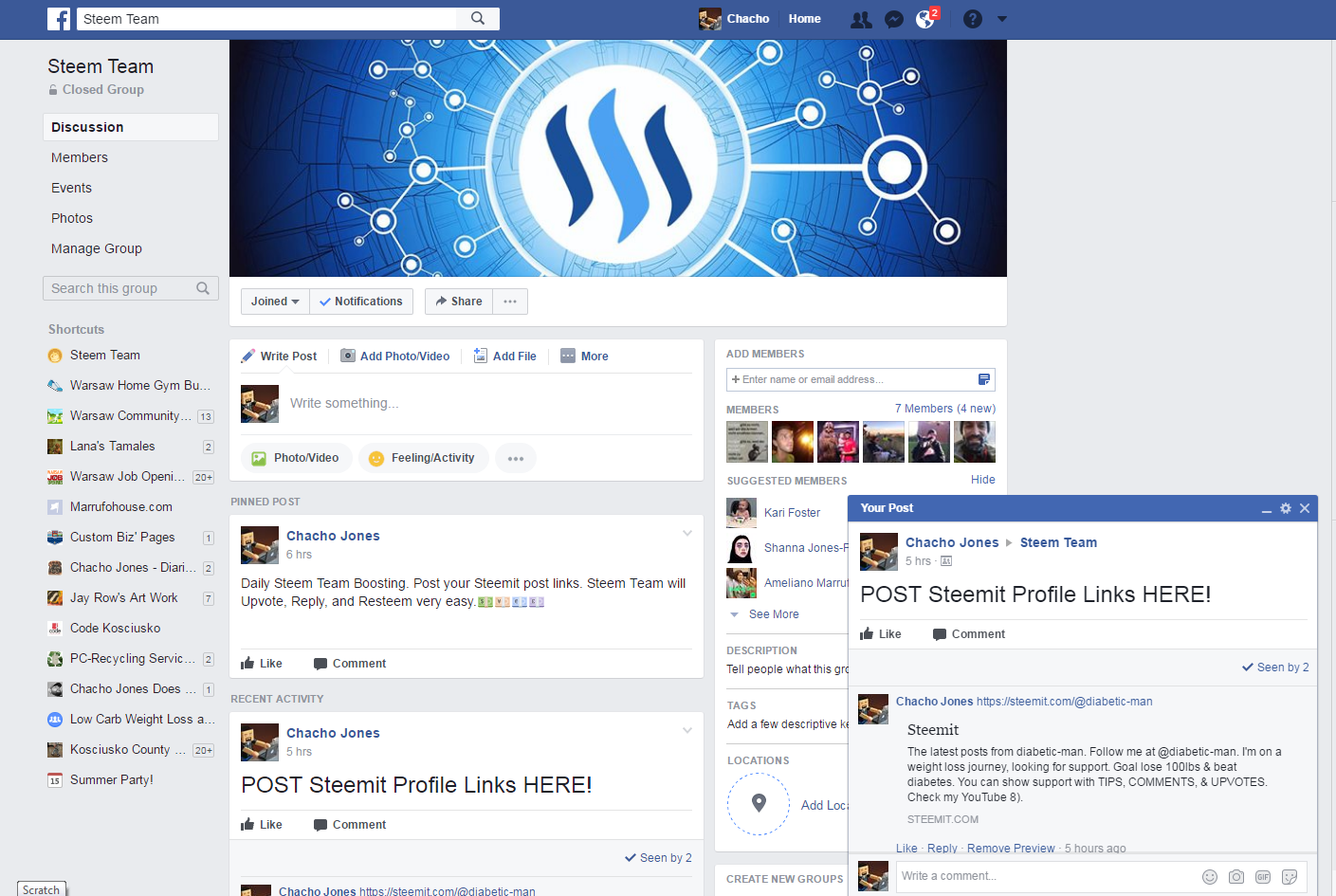Screen dimensions: 1336x896
Task: Open Friend Requests icon in top bar
Action: 861,19
